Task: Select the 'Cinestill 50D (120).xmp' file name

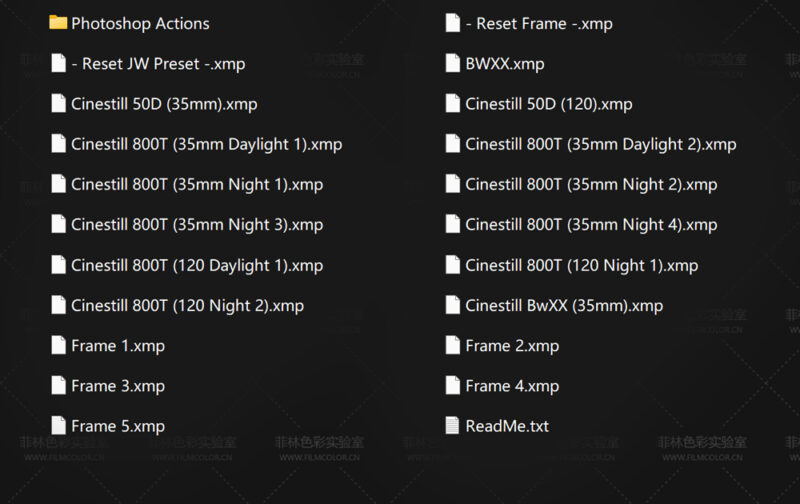Action: point(549,105)
